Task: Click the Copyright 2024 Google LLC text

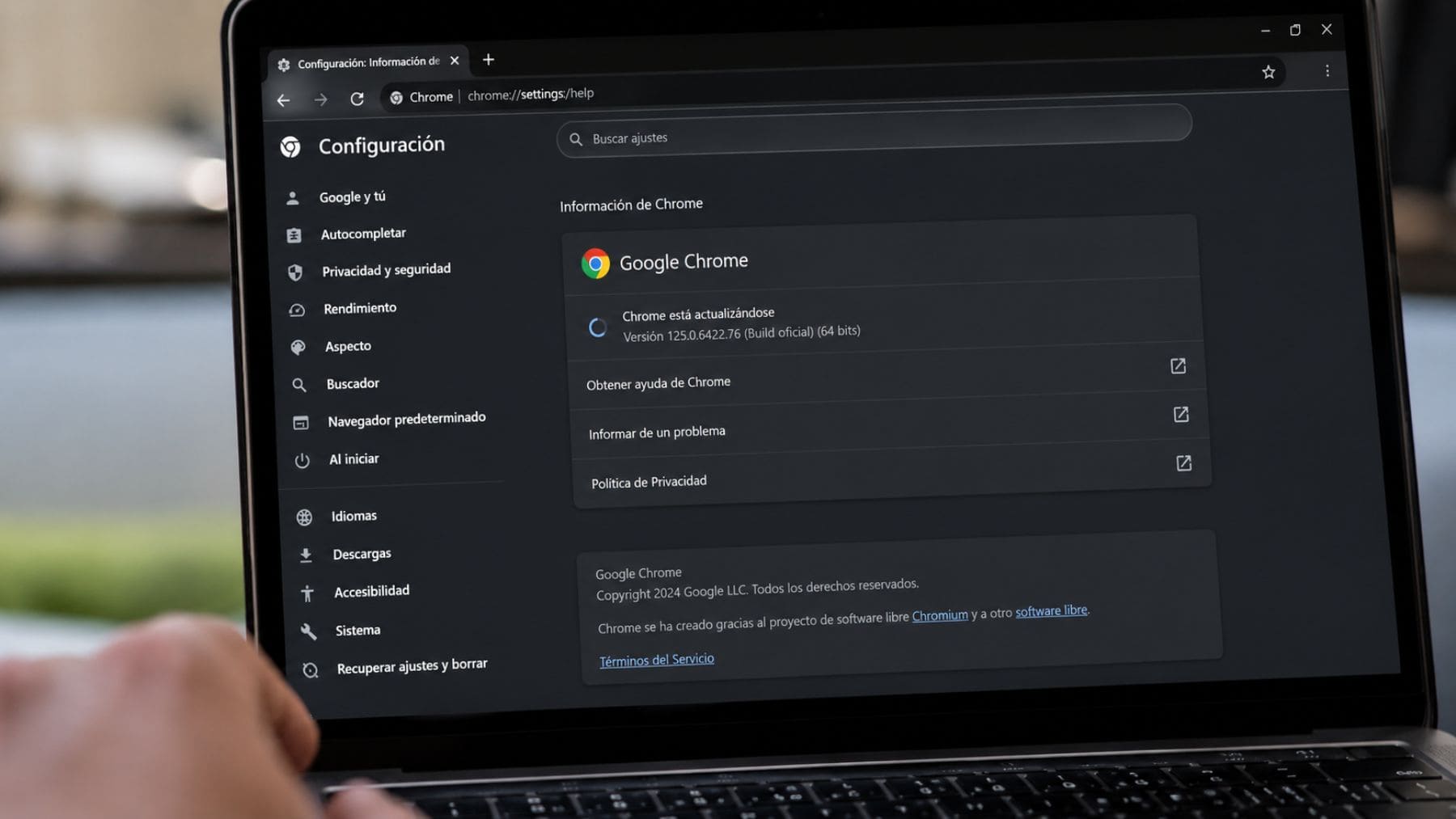Action: 757,589
